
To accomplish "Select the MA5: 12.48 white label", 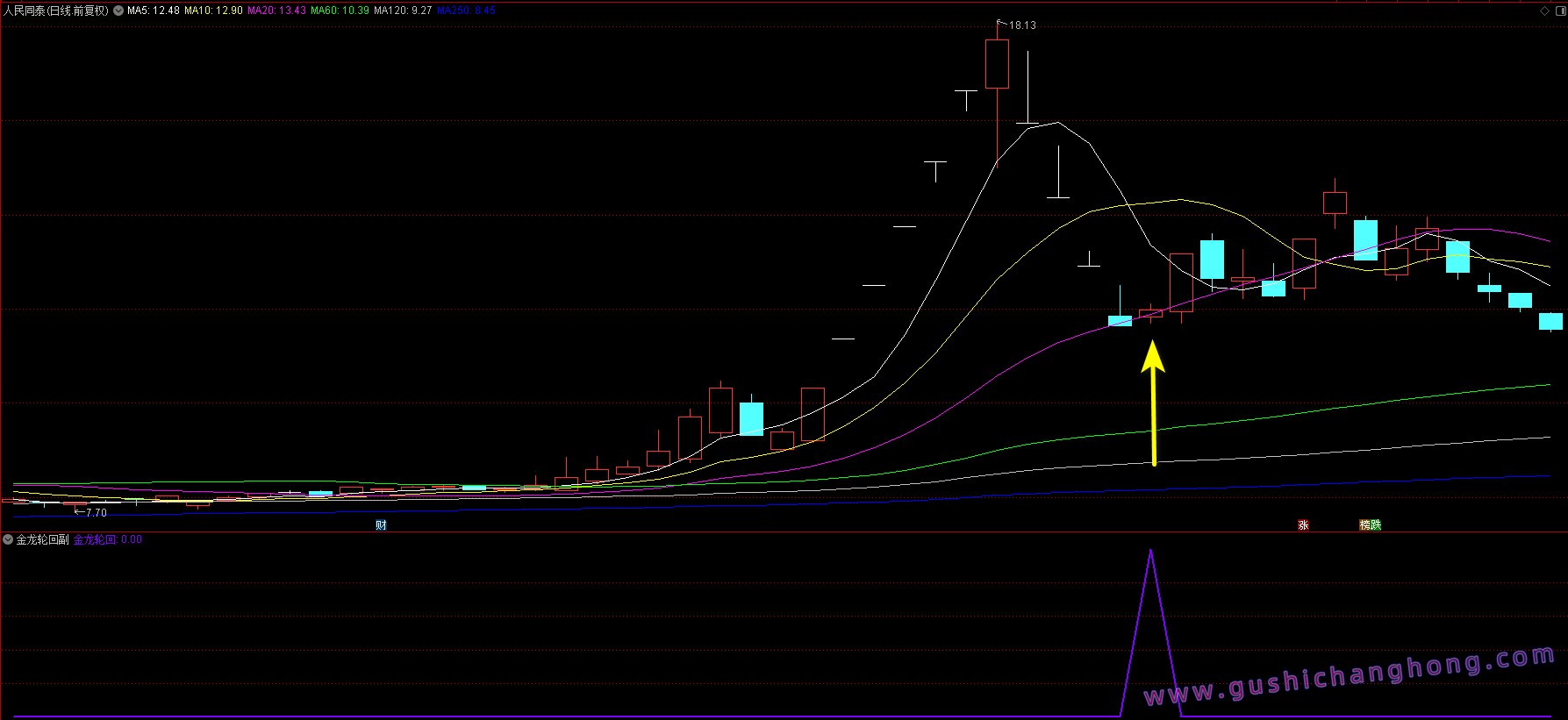I will tap(154, 11).
